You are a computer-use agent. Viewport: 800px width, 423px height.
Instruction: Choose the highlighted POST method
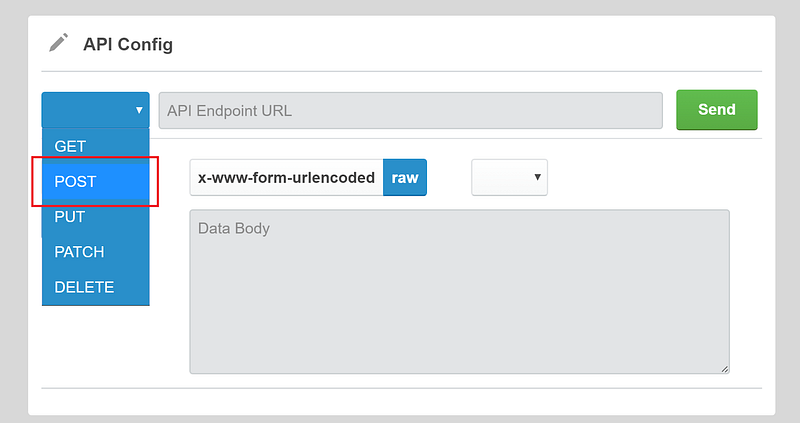[x=75, y=181]
